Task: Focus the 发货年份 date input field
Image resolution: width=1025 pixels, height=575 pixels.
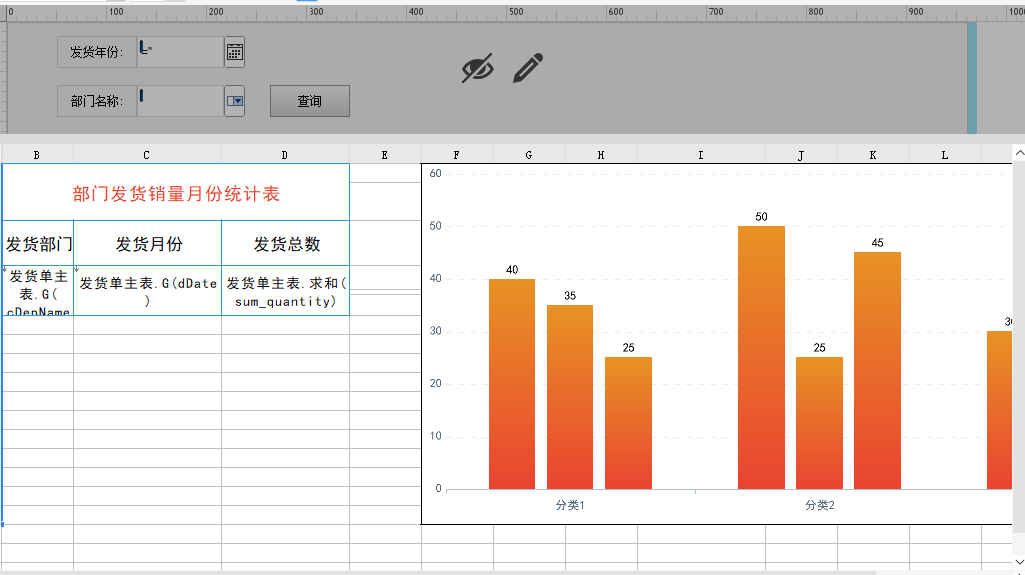Action: 180,52
